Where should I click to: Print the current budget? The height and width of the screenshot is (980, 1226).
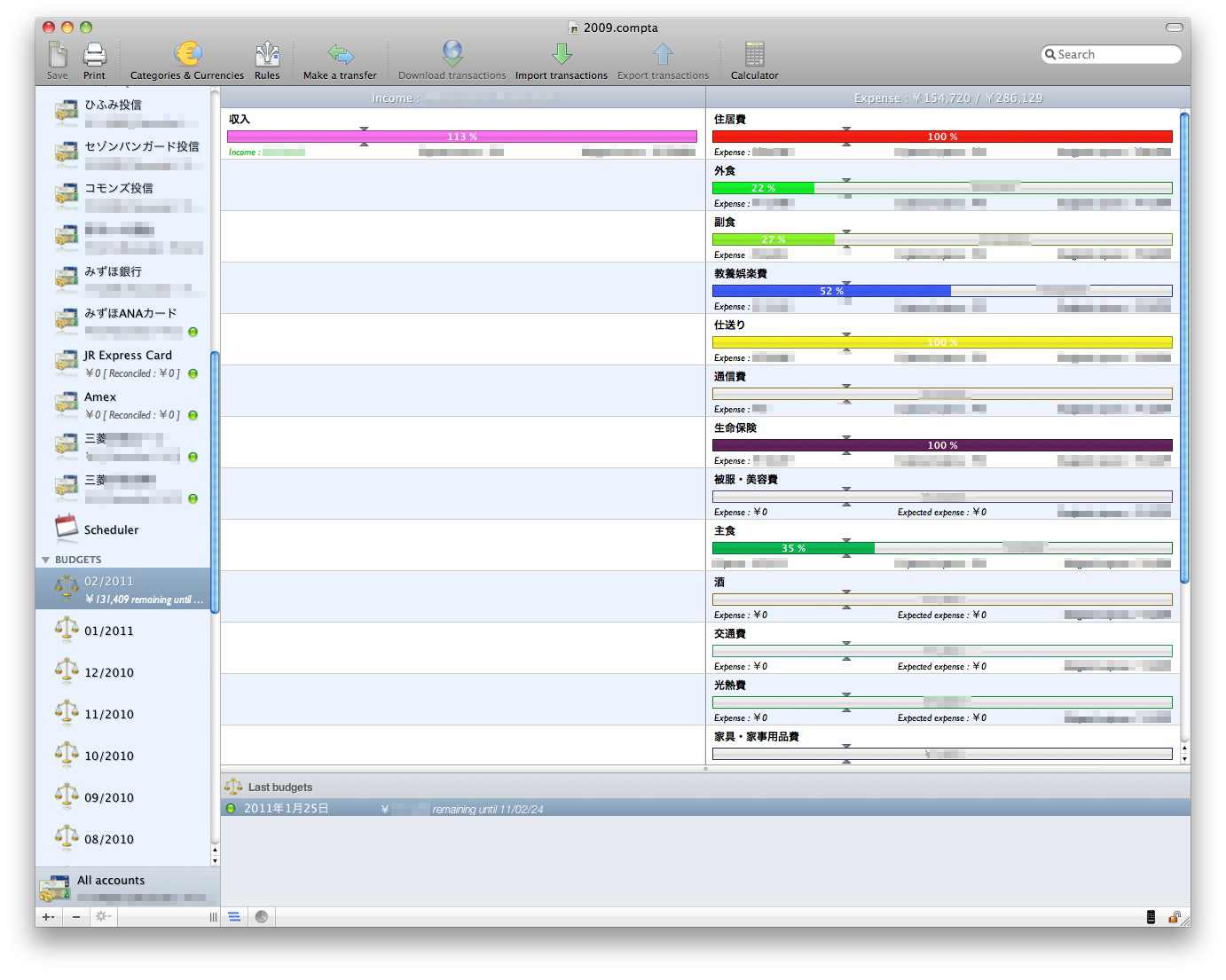(94, 56)
